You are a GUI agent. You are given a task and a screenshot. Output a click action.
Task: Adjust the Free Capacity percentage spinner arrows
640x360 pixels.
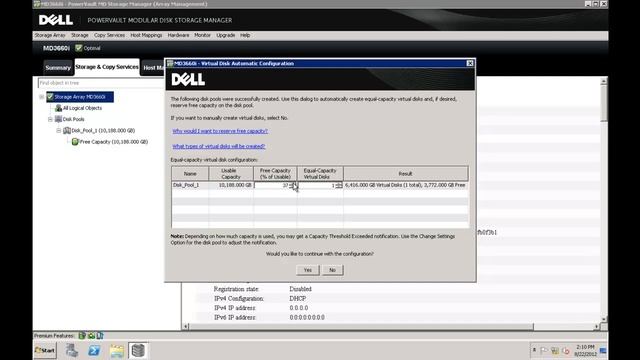[293, 185]
